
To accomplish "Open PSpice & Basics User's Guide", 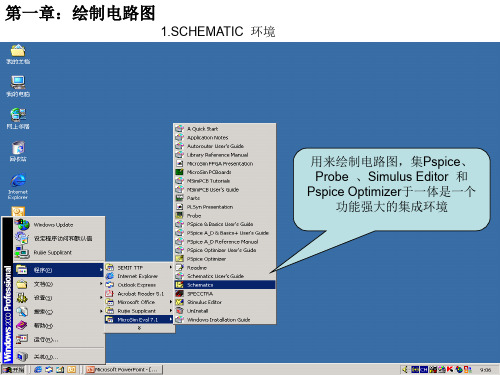I will tap(225, 224).
